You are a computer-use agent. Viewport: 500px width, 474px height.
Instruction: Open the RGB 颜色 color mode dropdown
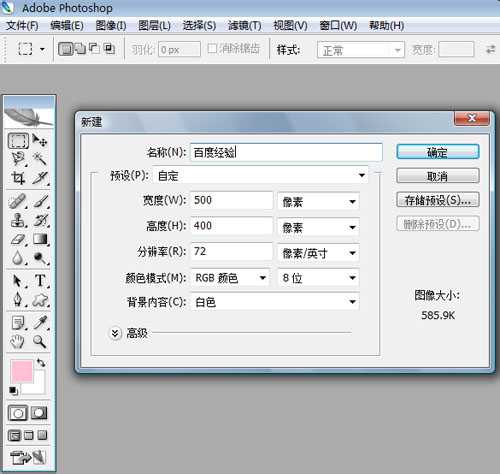tap(230, 278)
